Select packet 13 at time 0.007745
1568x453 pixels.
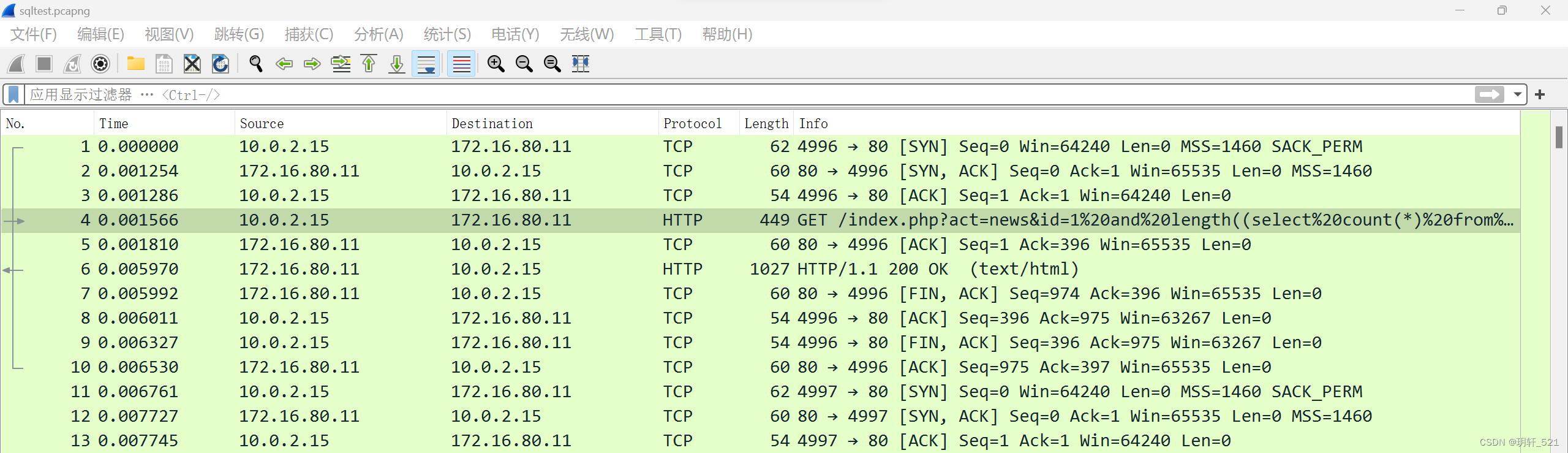pos(760,441)
